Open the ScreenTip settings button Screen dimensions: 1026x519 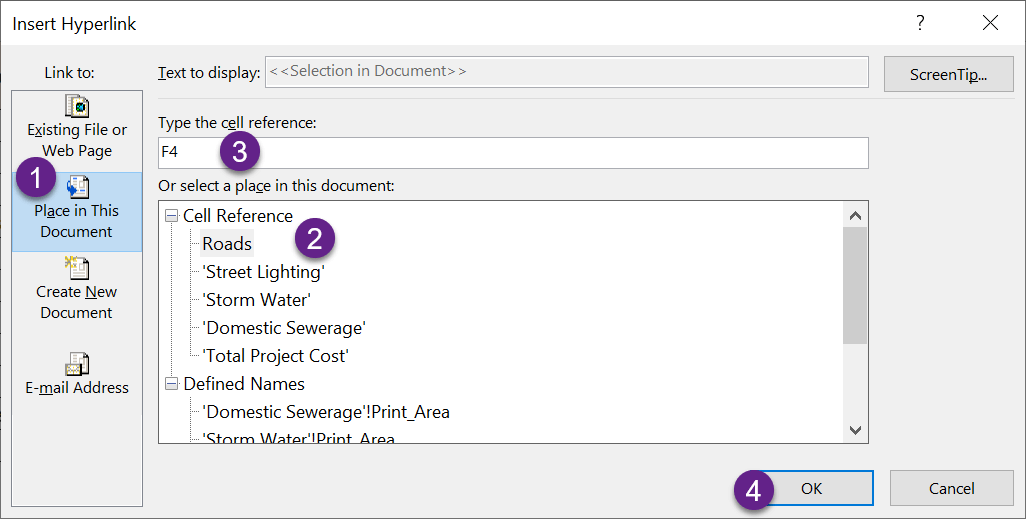pos(948,74)
